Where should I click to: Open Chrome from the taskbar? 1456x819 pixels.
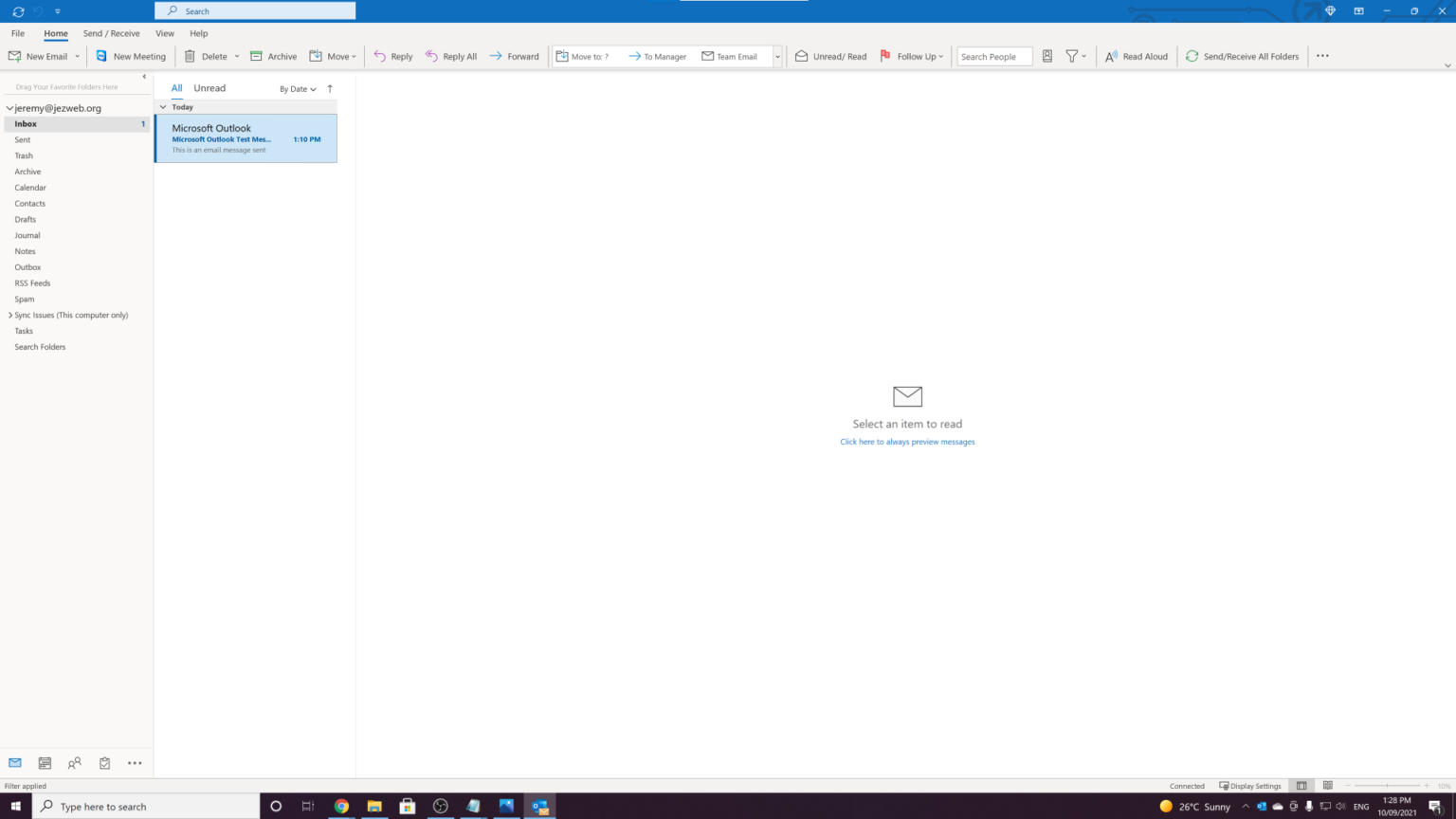click(x=341, y=807)
